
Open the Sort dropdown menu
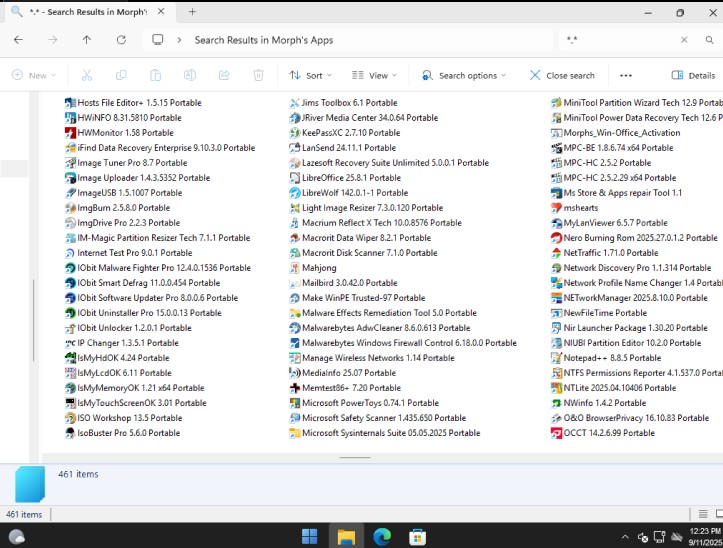tap(310, 75)
